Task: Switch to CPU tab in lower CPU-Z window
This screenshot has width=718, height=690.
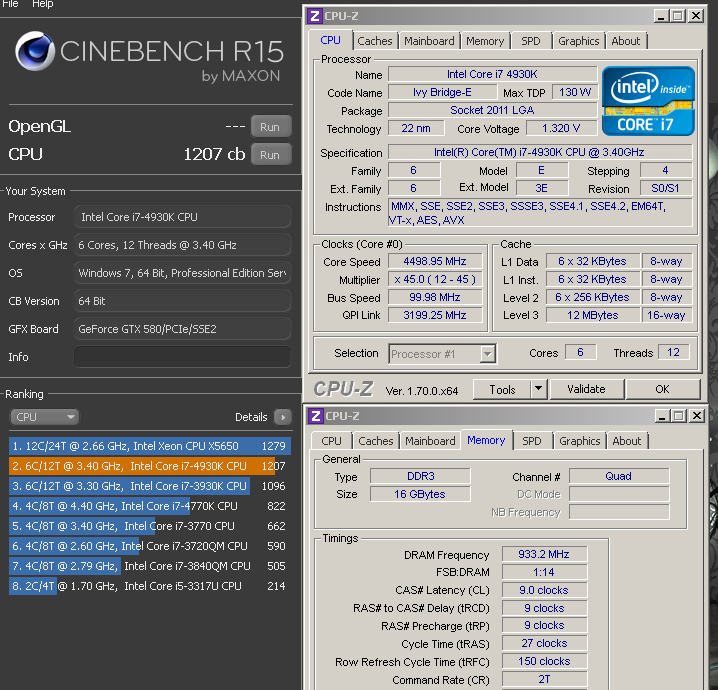Action: point(331,441)
